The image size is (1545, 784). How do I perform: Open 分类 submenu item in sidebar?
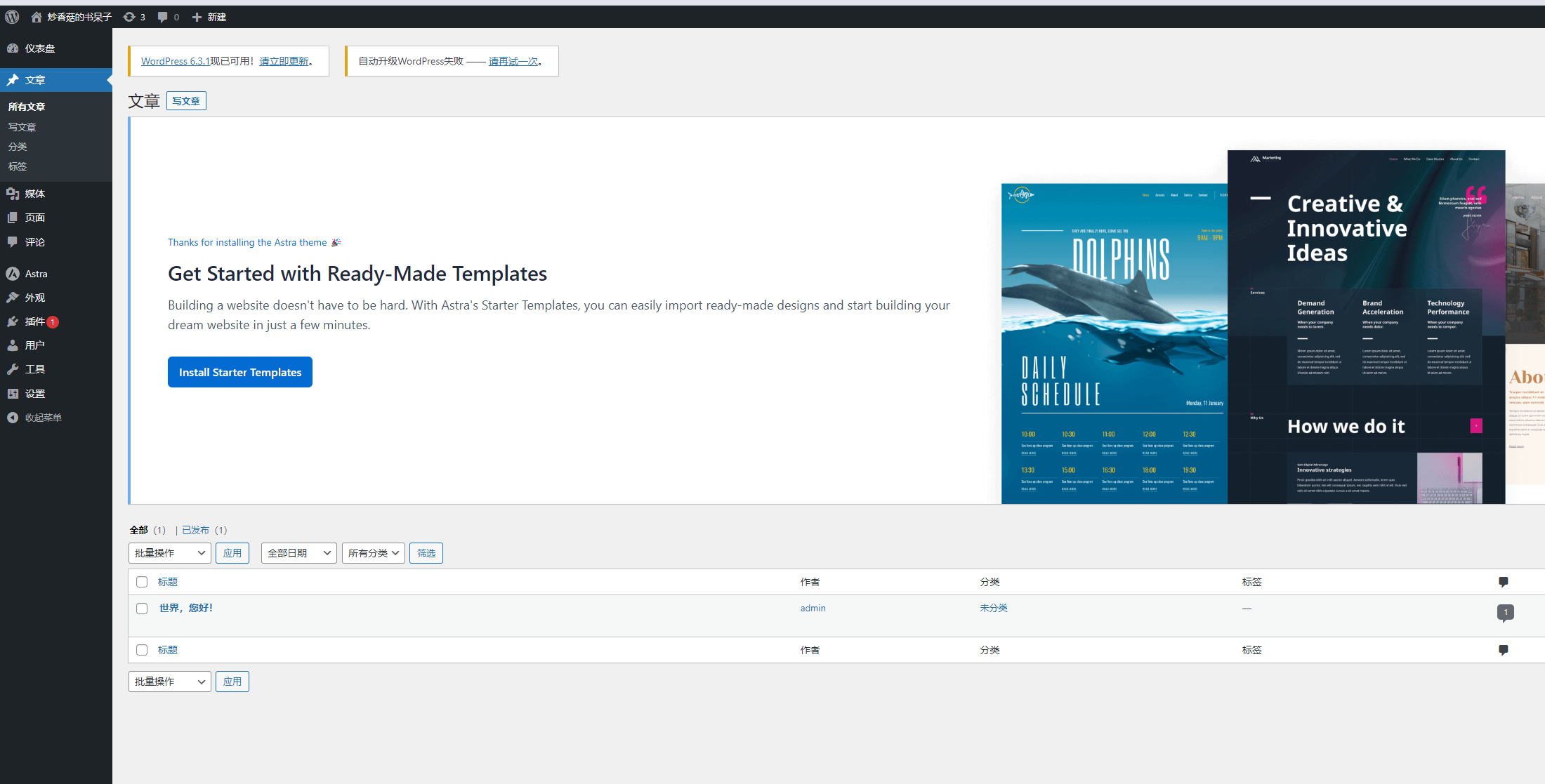point(18,147)
